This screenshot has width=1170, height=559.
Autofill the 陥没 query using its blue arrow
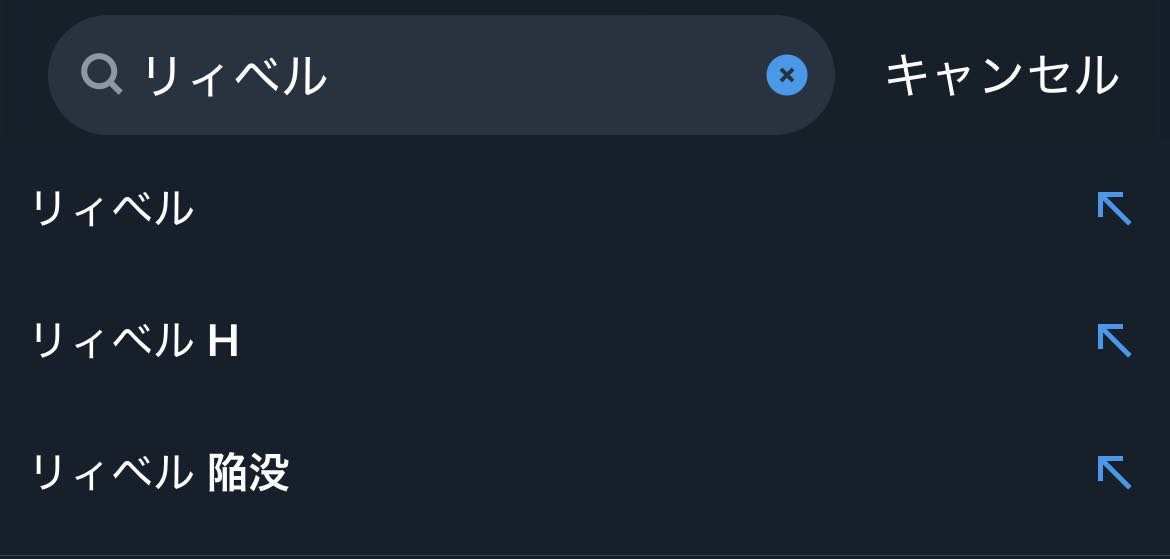(x=1114, y=473)
